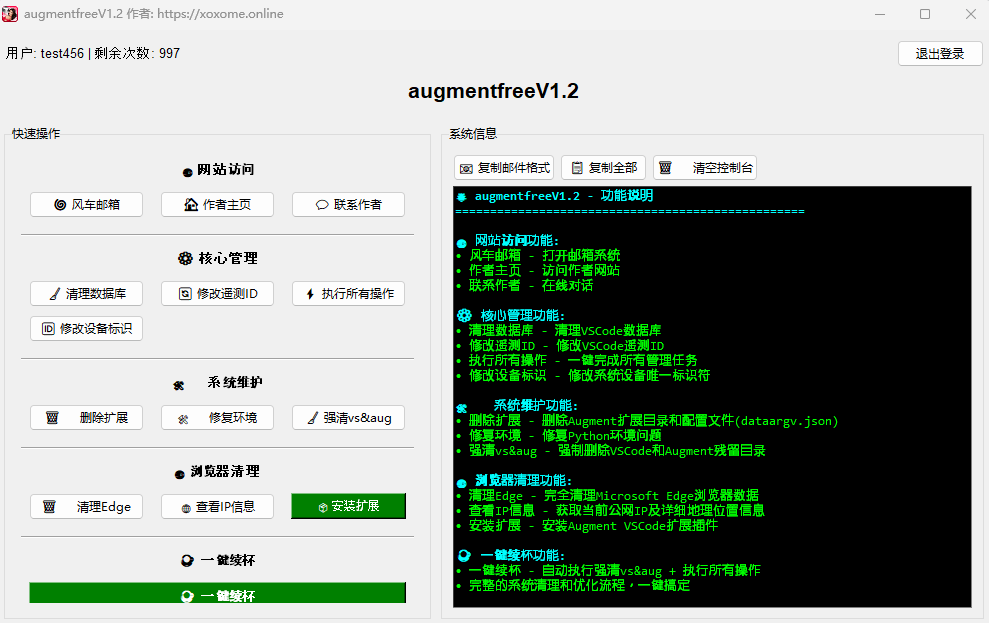This screenshot has height=623, width=989.
Task: Start the 执行所有操作 button
Action: (348, 293)
